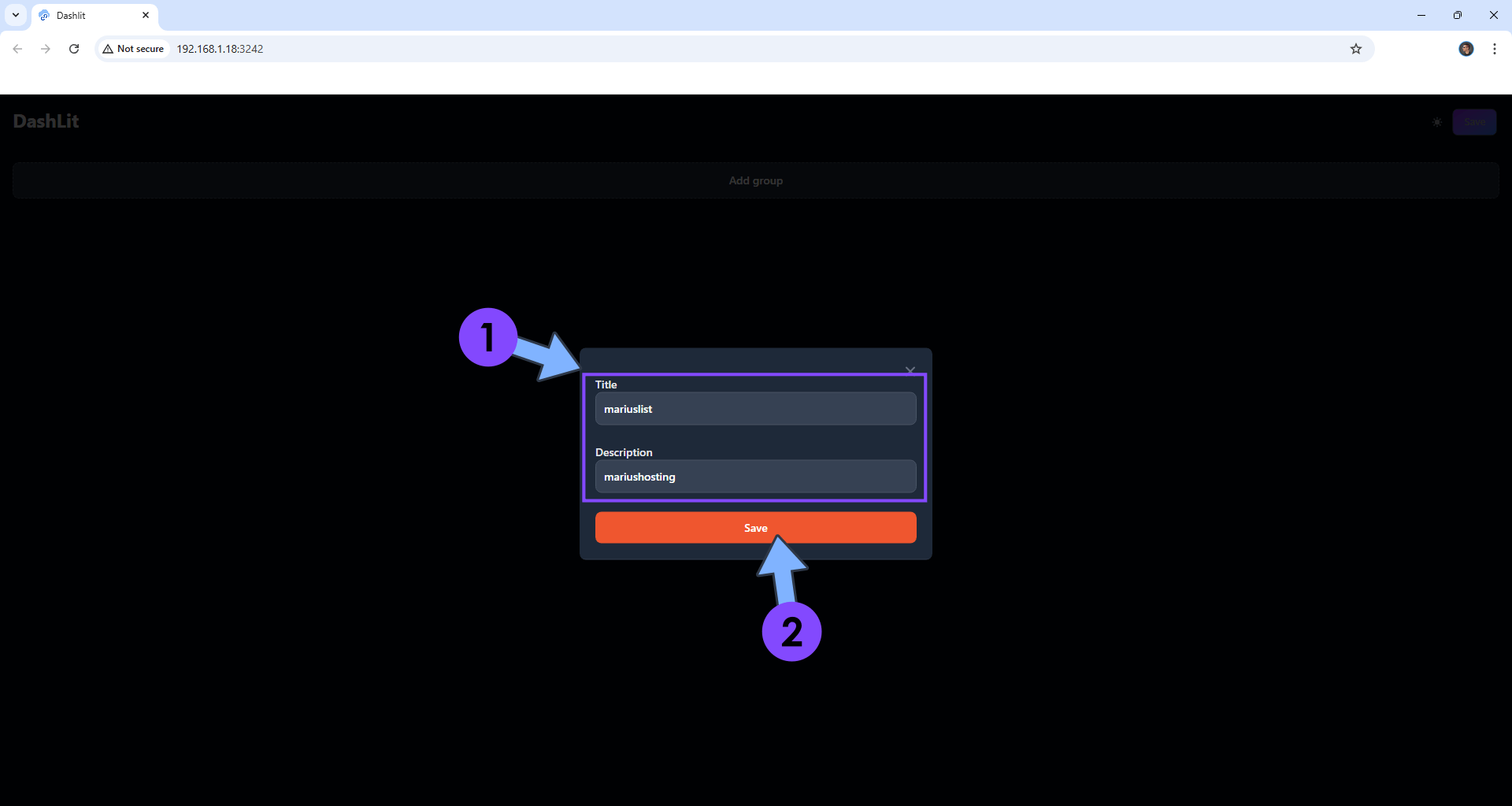Screen dimensions: 1512x806
Task: Bookmark this page with star icon
Action: 1356,49
